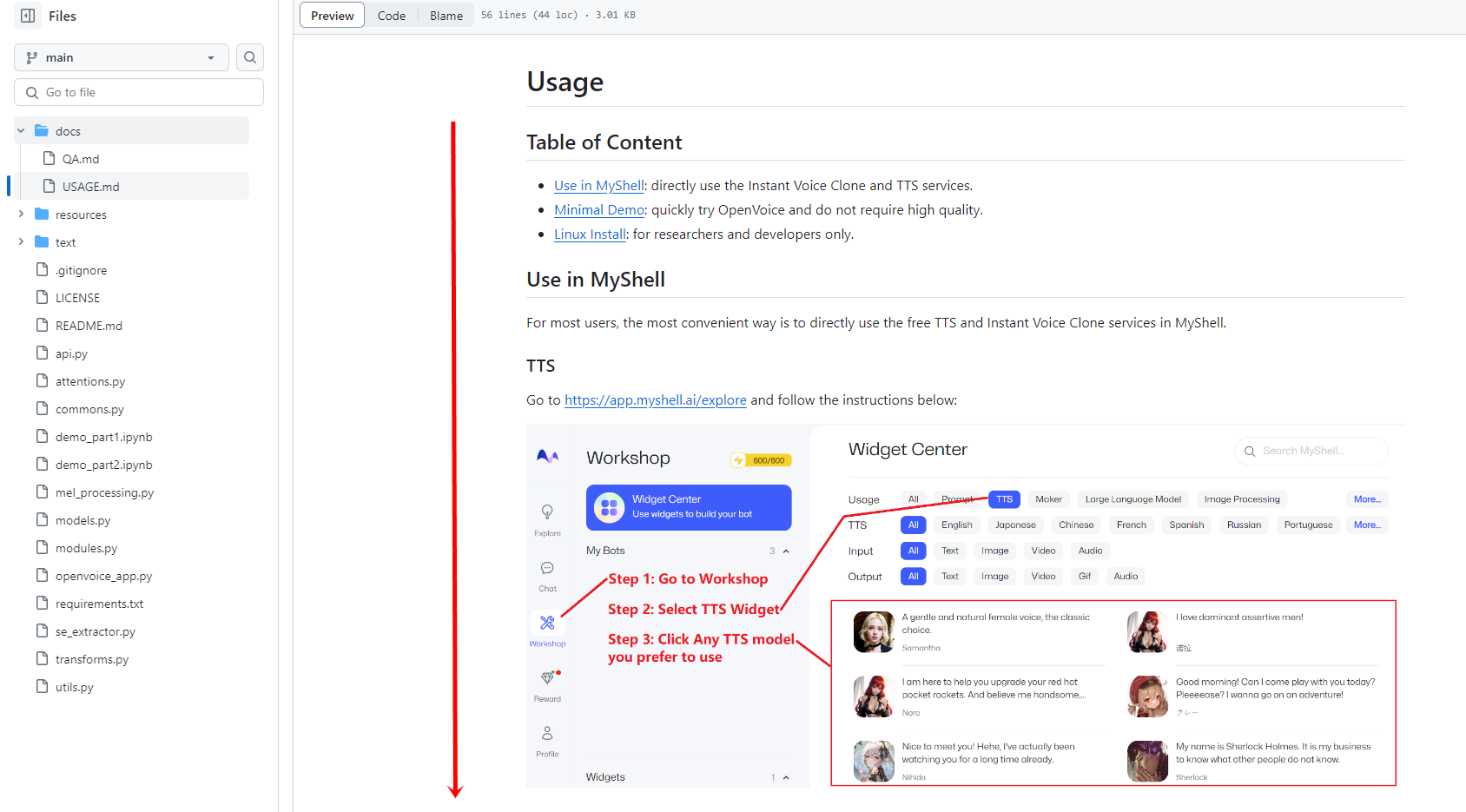
Task: Open modules.py file
Action: click(x=86, y=548)
